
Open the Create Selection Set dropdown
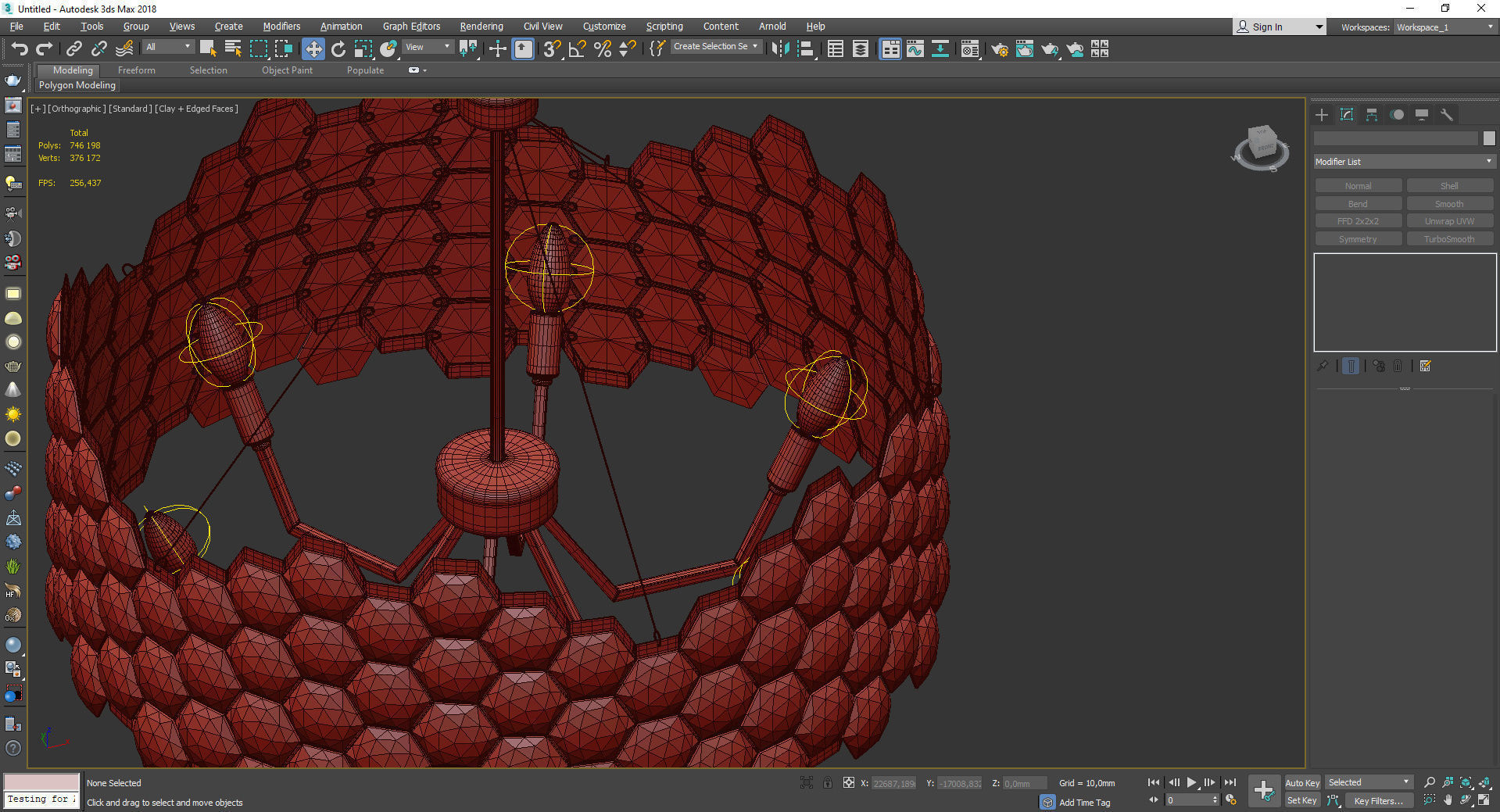tap(716, 47)
